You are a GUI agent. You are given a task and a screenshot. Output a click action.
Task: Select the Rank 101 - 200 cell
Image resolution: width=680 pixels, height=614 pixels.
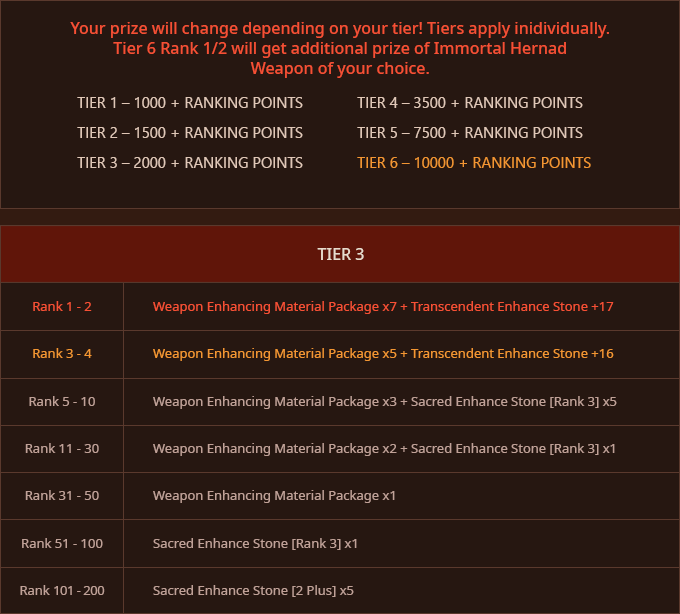62,591
